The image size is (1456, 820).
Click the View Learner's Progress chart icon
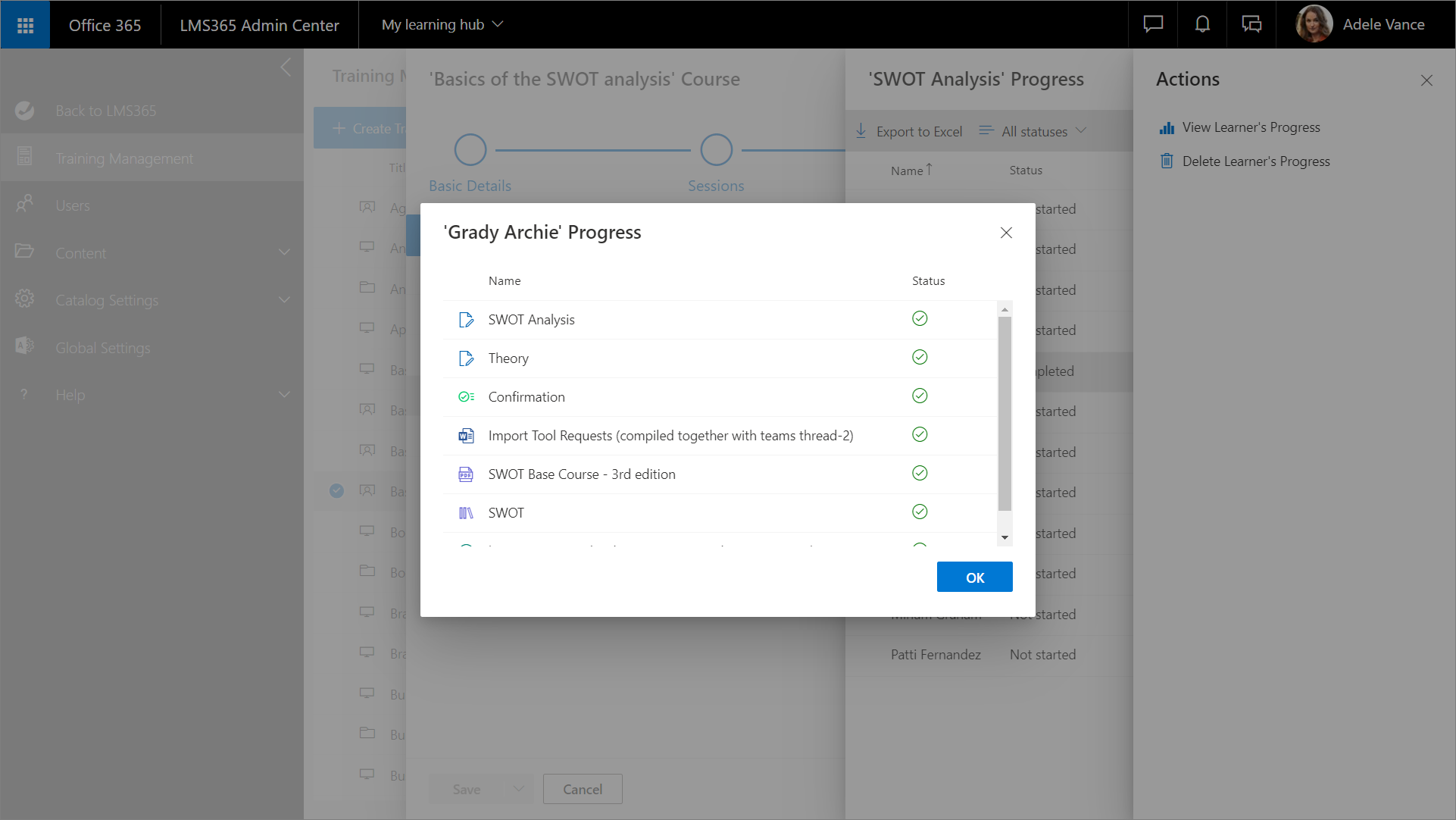click(x=1167, y=128)
